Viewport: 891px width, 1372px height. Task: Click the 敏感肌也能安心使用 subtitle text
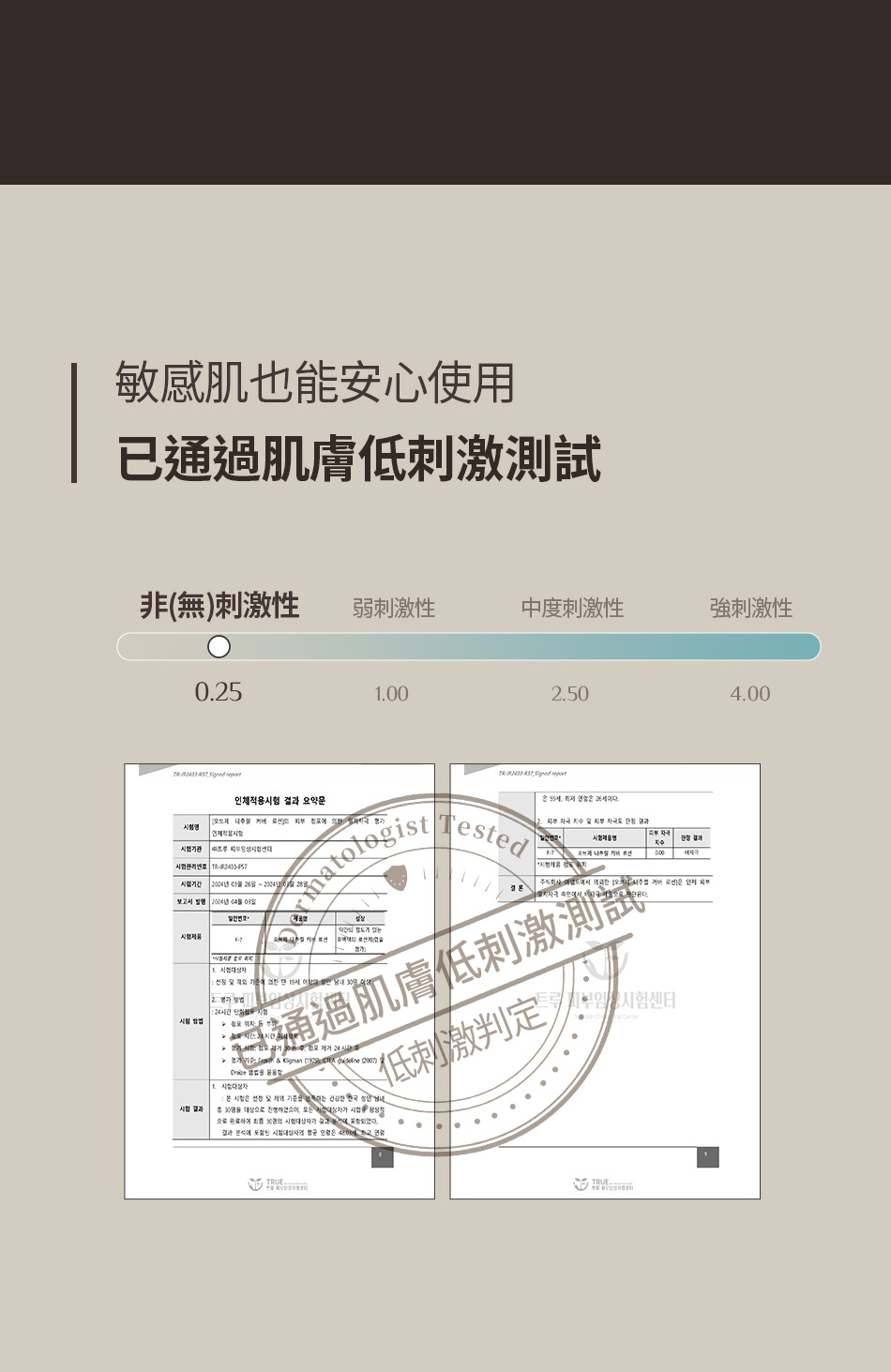pos(315,382)
